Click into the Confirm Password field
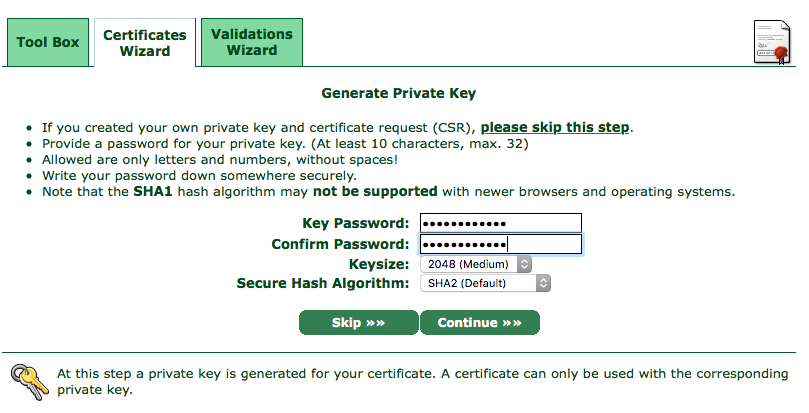Screen dimensions: 809x413 500,244
